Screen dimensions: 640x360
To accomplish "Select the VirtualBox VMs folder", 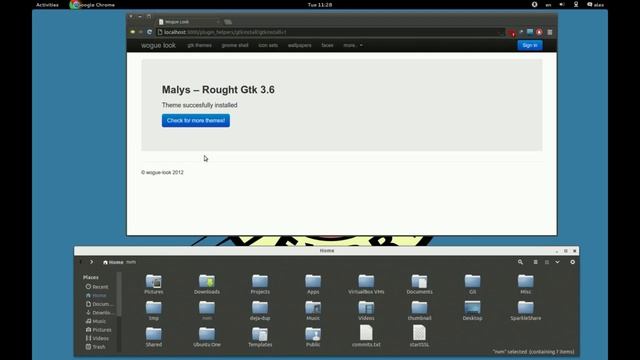I will (366, 284).
